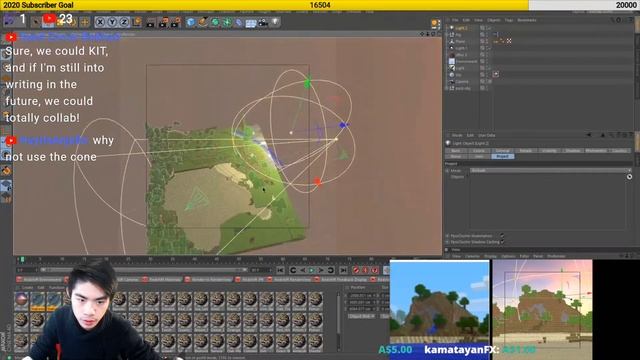Open the blue deformer icon
Viewport: 640px width, 360px height.
click(x=239, y=22)
